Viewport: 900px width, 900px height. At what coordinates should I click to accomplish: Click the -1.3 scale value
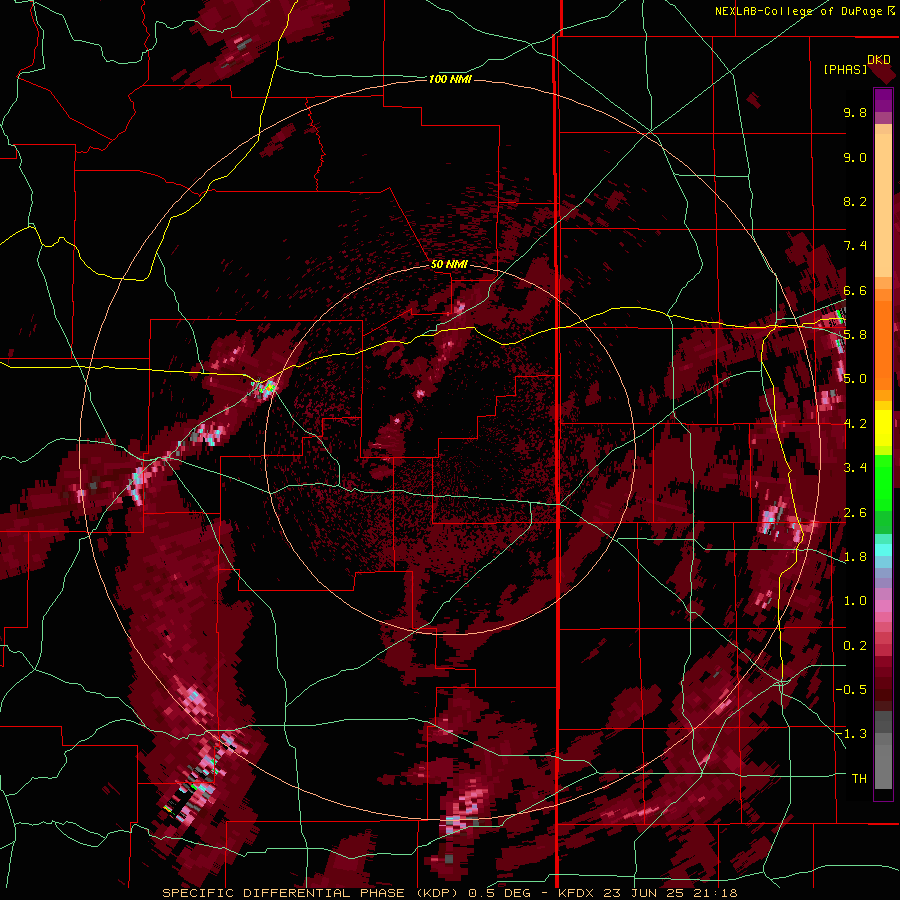coord(851,734)
